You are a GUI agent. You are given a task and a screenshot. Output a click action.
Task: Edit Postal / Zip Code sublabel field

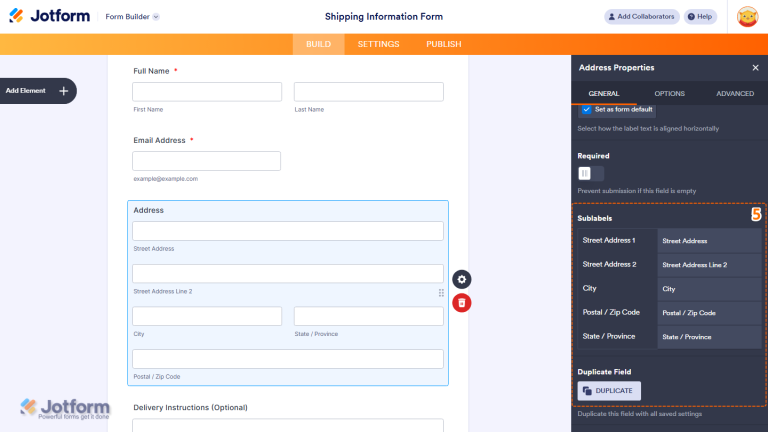(x=709, y=312)
